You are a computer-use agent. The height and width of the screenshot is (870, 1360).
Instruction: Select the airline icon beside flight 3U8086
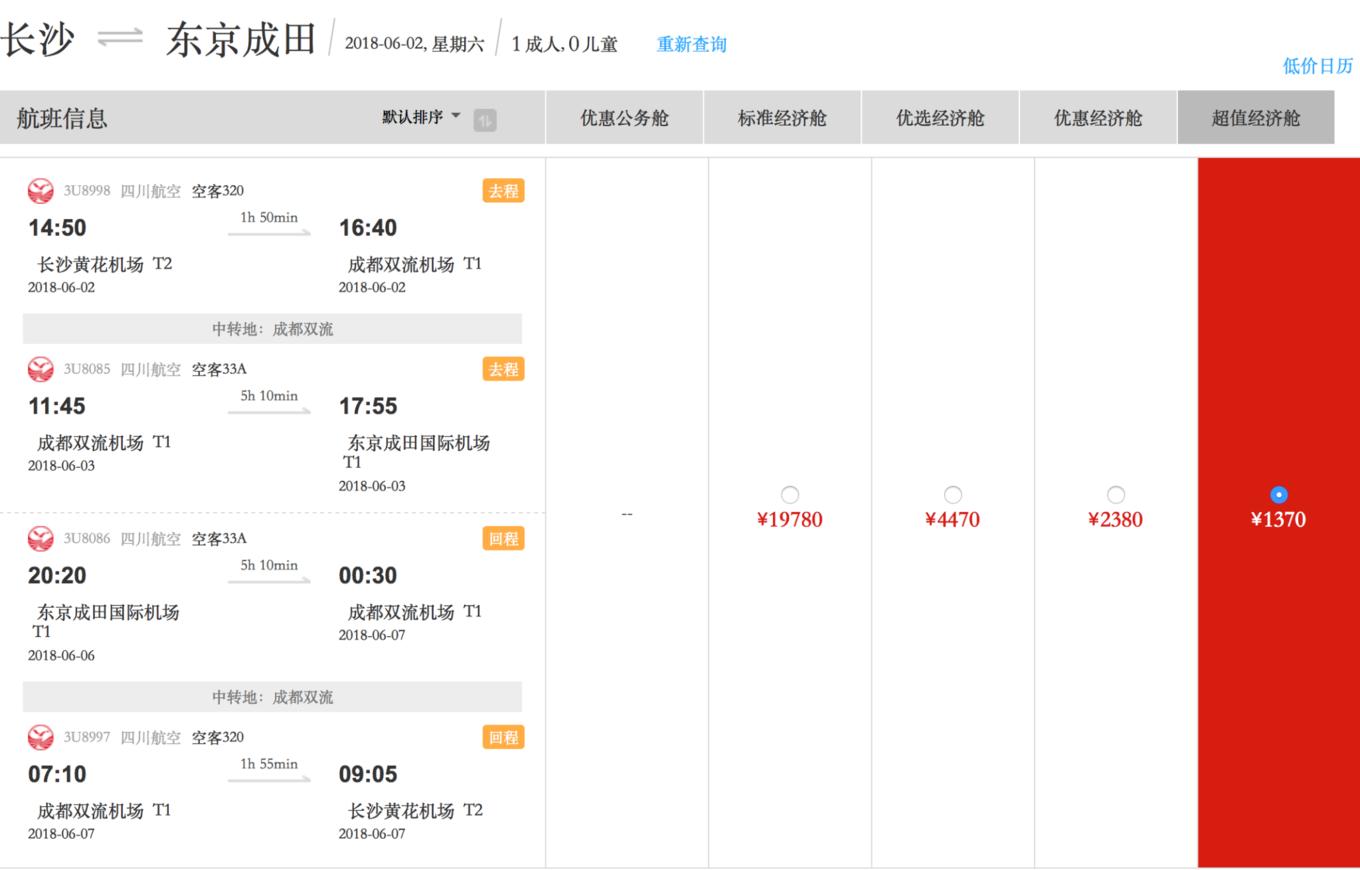pyautogui.click(x=40, y=538)
